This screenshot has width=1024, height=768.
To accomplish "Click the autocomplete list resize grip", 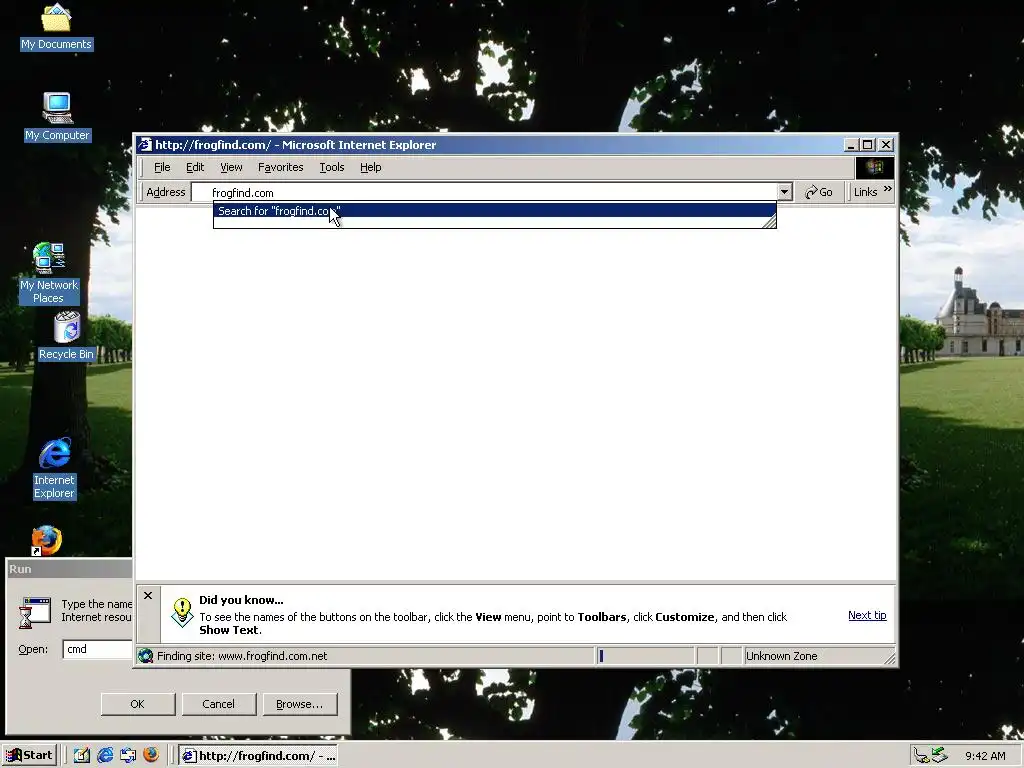I will click(769, 222).
